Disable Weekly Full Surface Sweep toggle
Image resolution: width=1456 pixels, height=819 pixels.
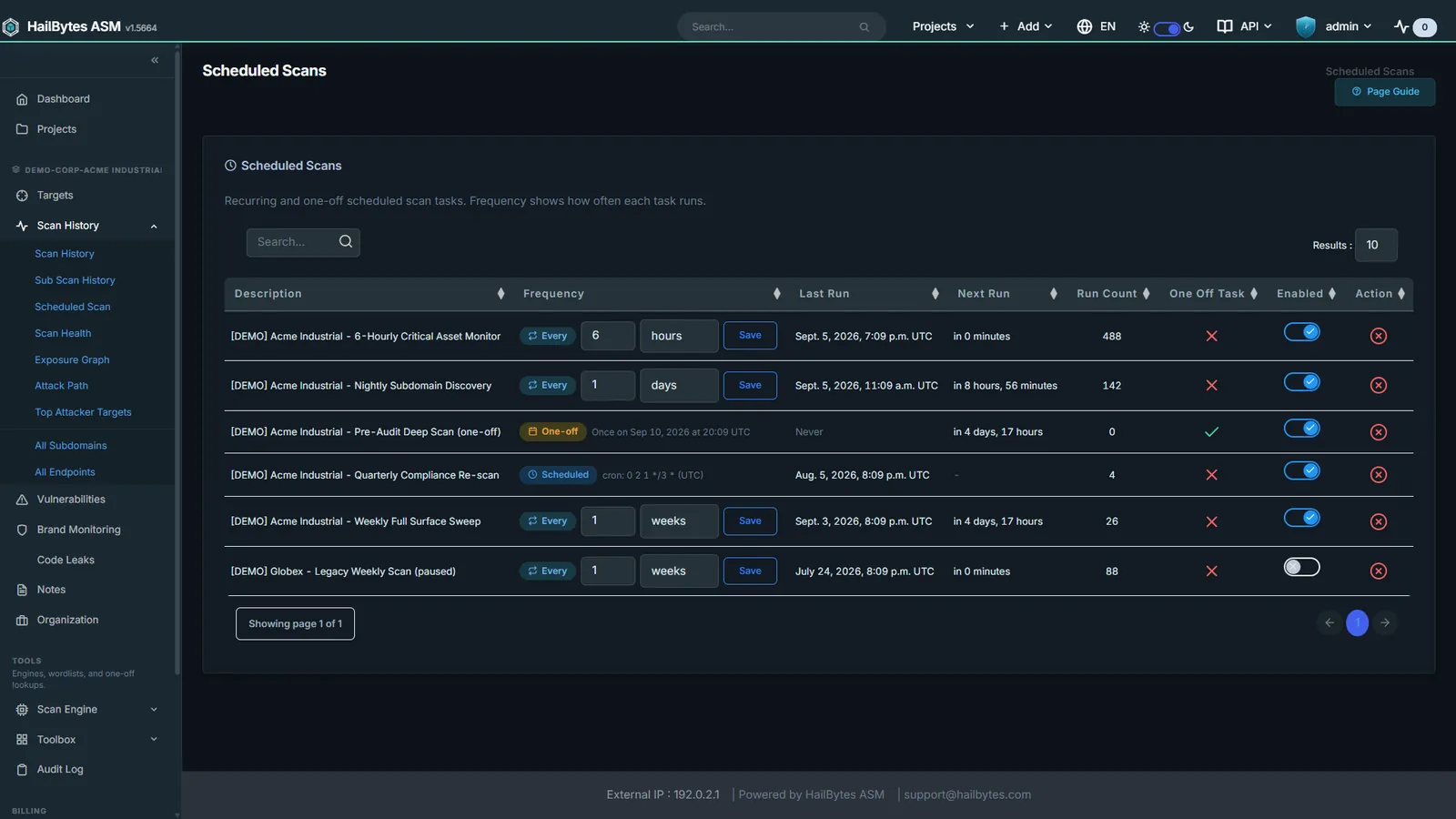click(x=1302, y=518)
